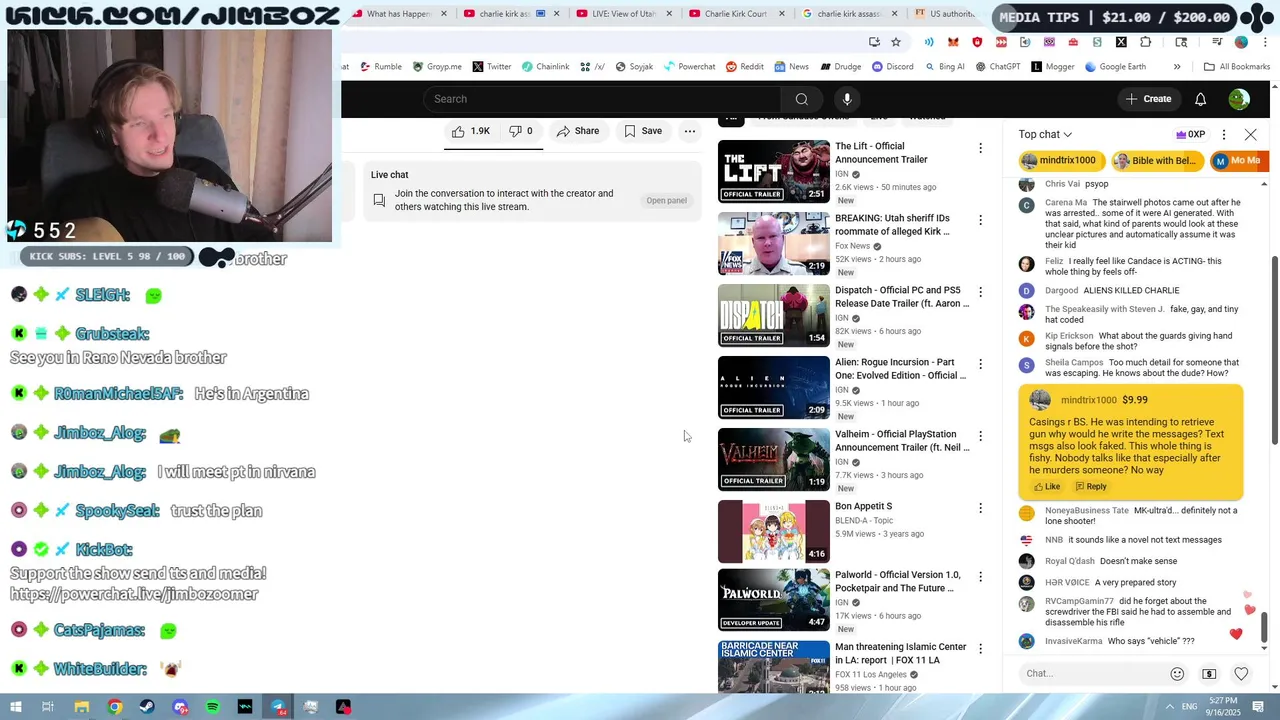Share the video using Share button

pos(578,131)
